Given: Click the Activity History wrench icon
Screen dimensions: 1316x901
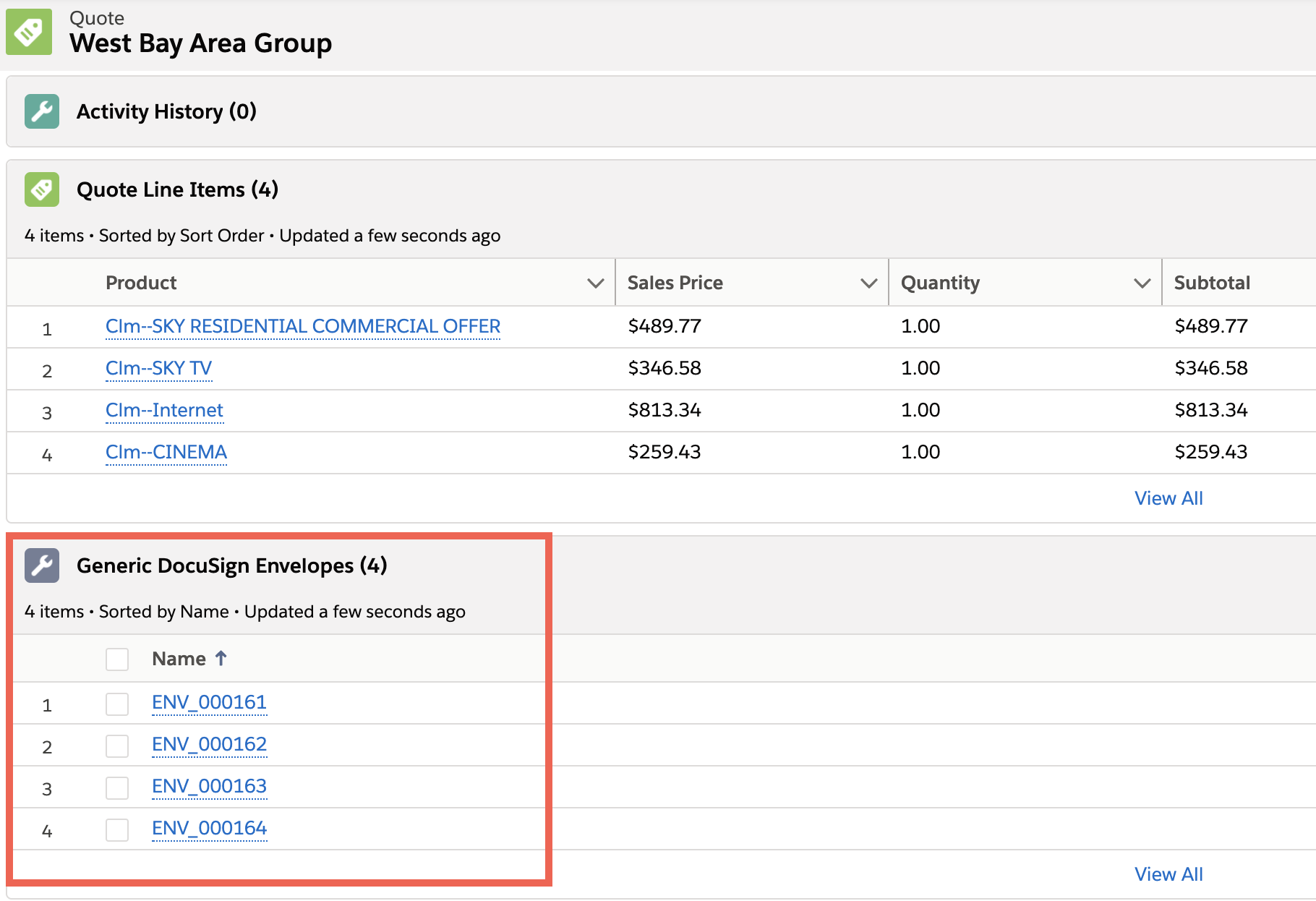Looking at the screenshot, I should [42, 111].
